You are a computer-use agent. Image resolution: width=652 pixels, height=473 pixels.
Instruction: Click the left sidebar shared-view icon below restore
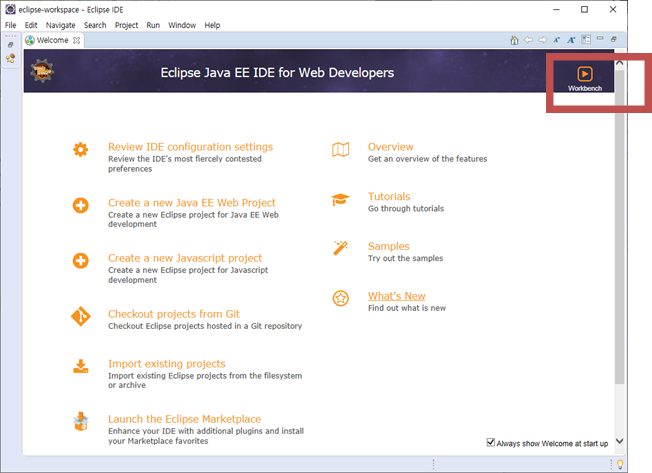pos(11,58)
